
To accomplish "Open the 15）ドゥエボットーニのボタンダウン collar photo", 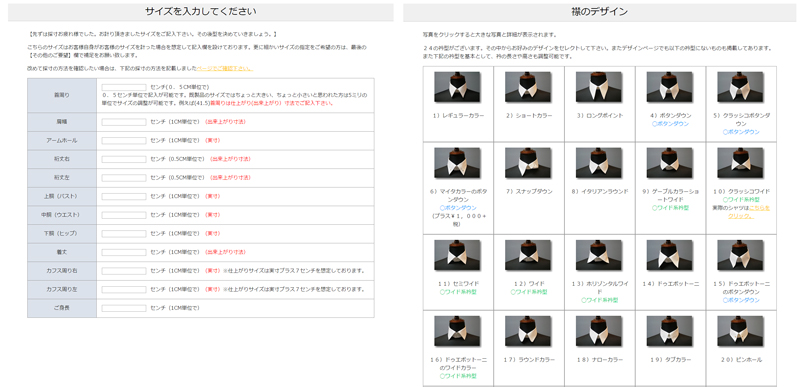I will [x=740, y=255].
